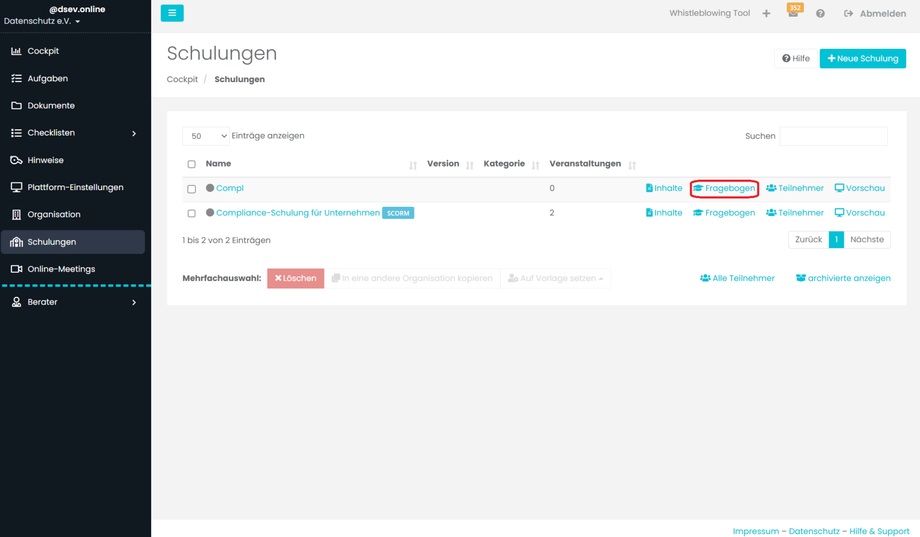
Task: Go to previous page with Zurück
Action: pos(809,239)
